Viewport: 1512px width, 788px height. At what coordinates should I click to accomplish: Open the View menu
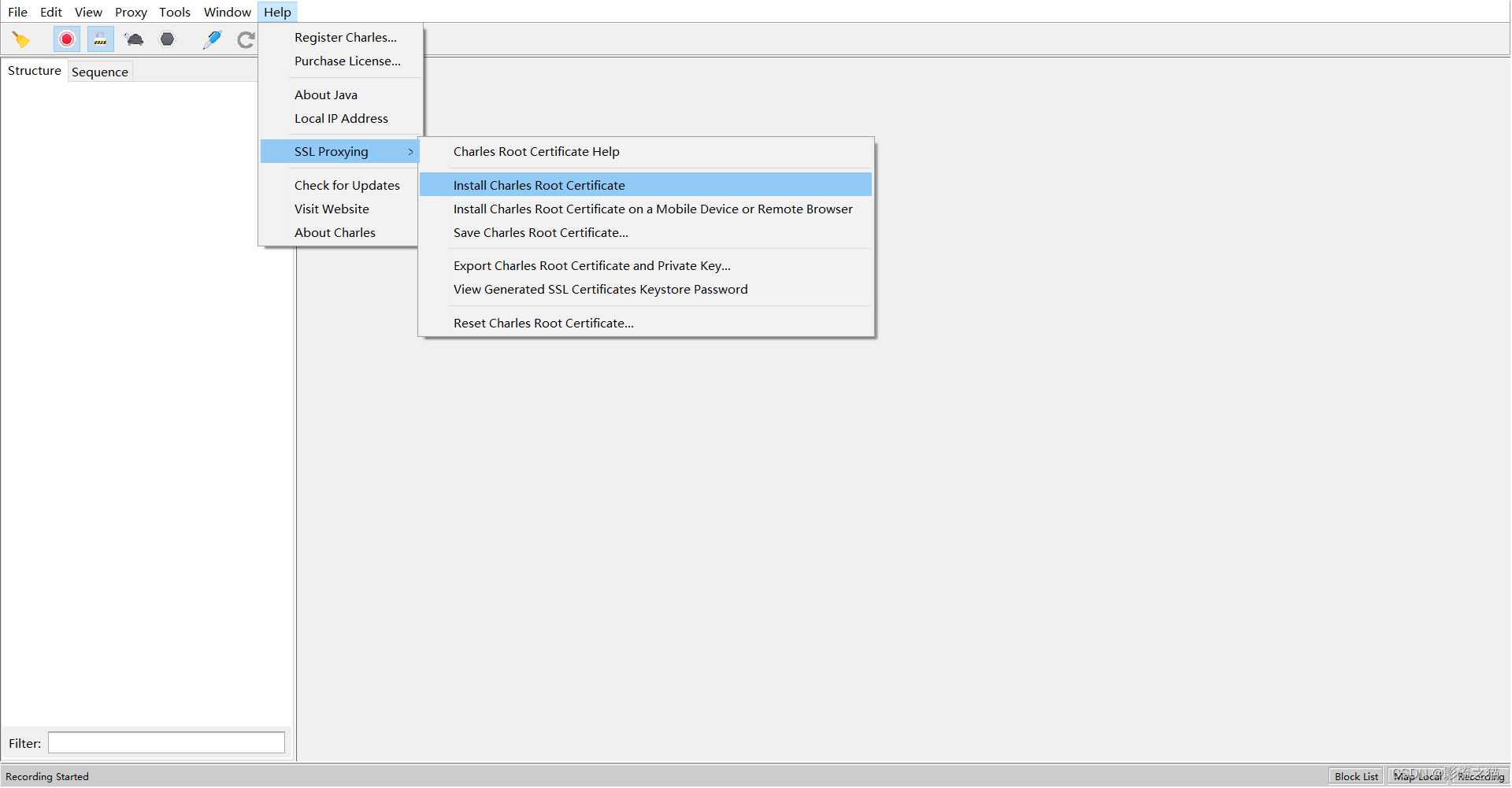(88, 12)
